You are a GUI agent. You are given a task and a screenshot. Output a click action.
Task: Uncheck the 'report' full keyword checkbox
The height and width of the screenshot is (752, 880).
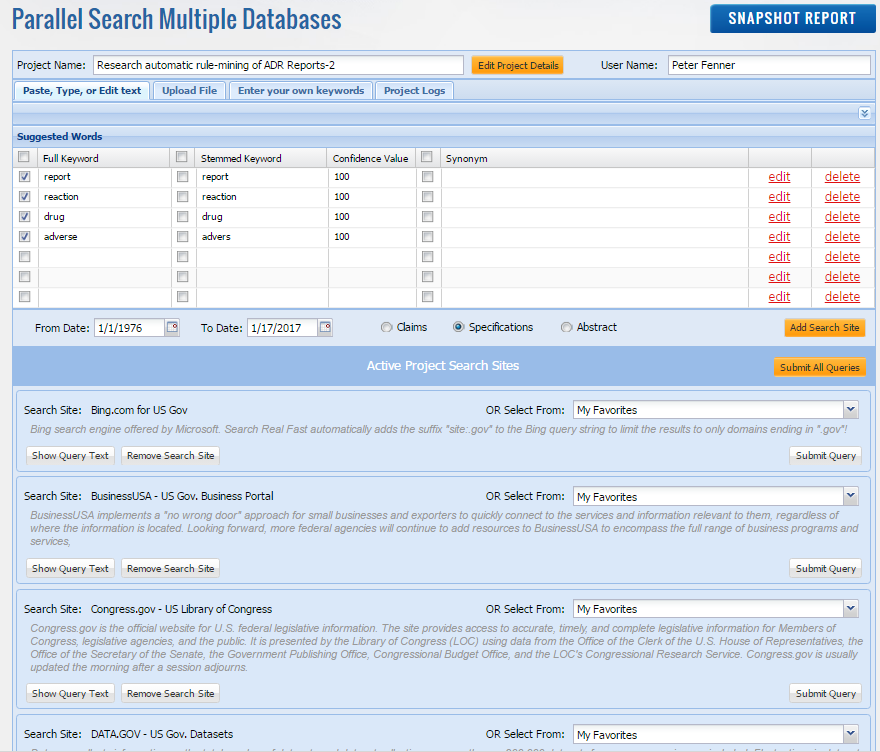pos(24,176)
